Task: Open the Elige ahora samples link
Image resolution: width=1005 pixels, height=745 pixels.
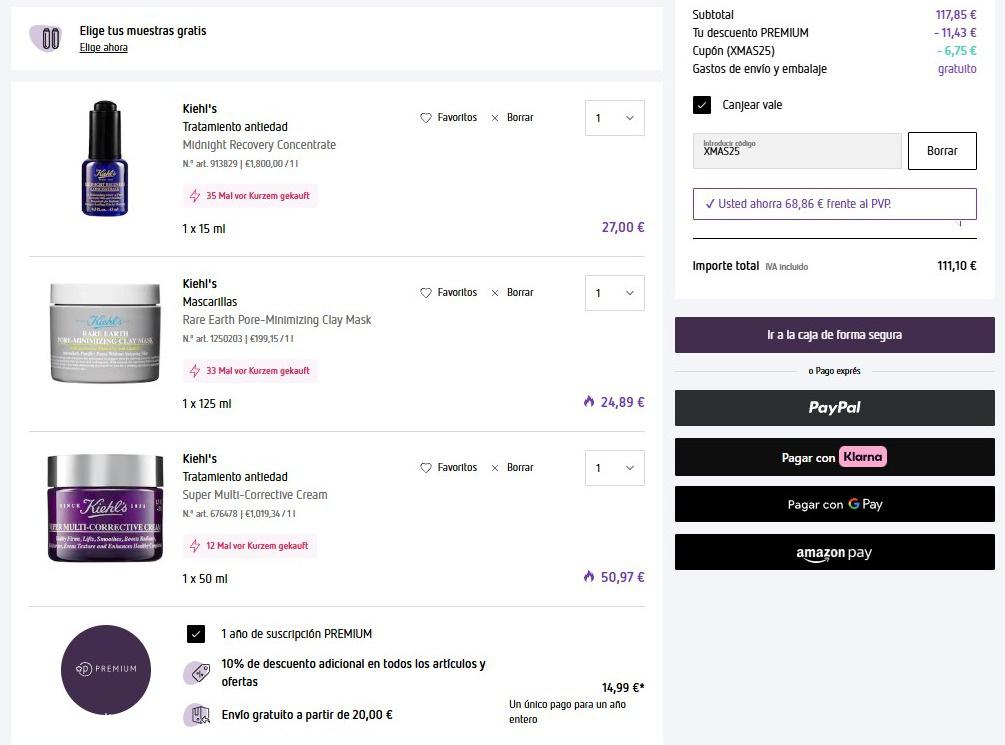Action: coord(104,48)
